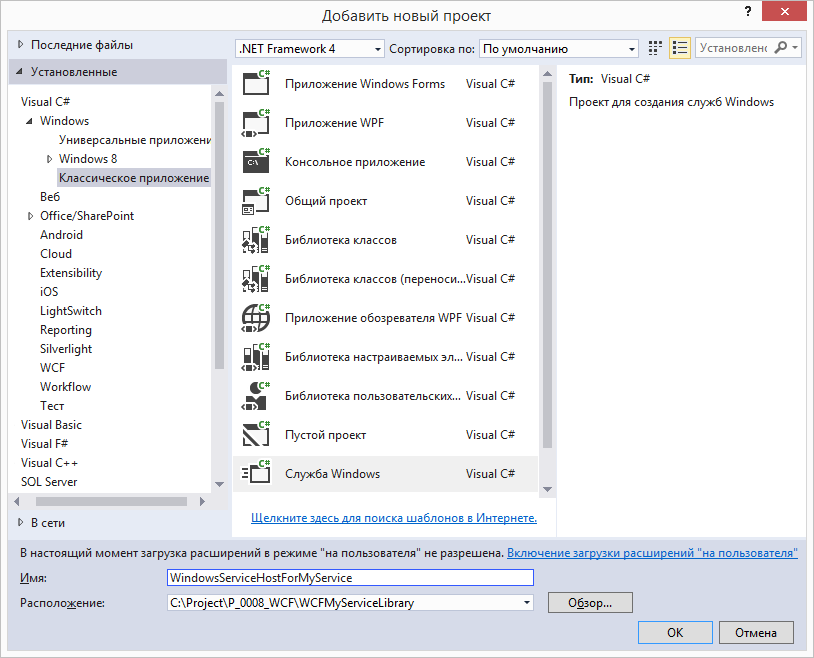Expand the Office/SharePoint tree node

pos(31,216)
